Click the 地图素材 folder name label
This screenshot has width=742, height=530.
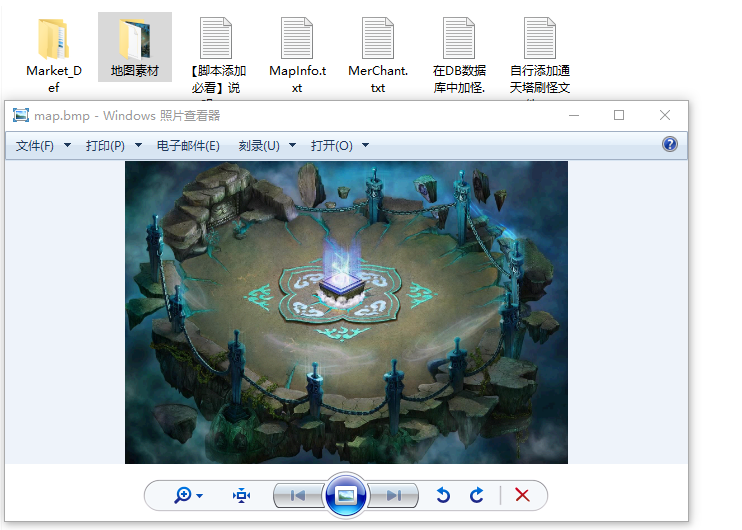(135, 71)
